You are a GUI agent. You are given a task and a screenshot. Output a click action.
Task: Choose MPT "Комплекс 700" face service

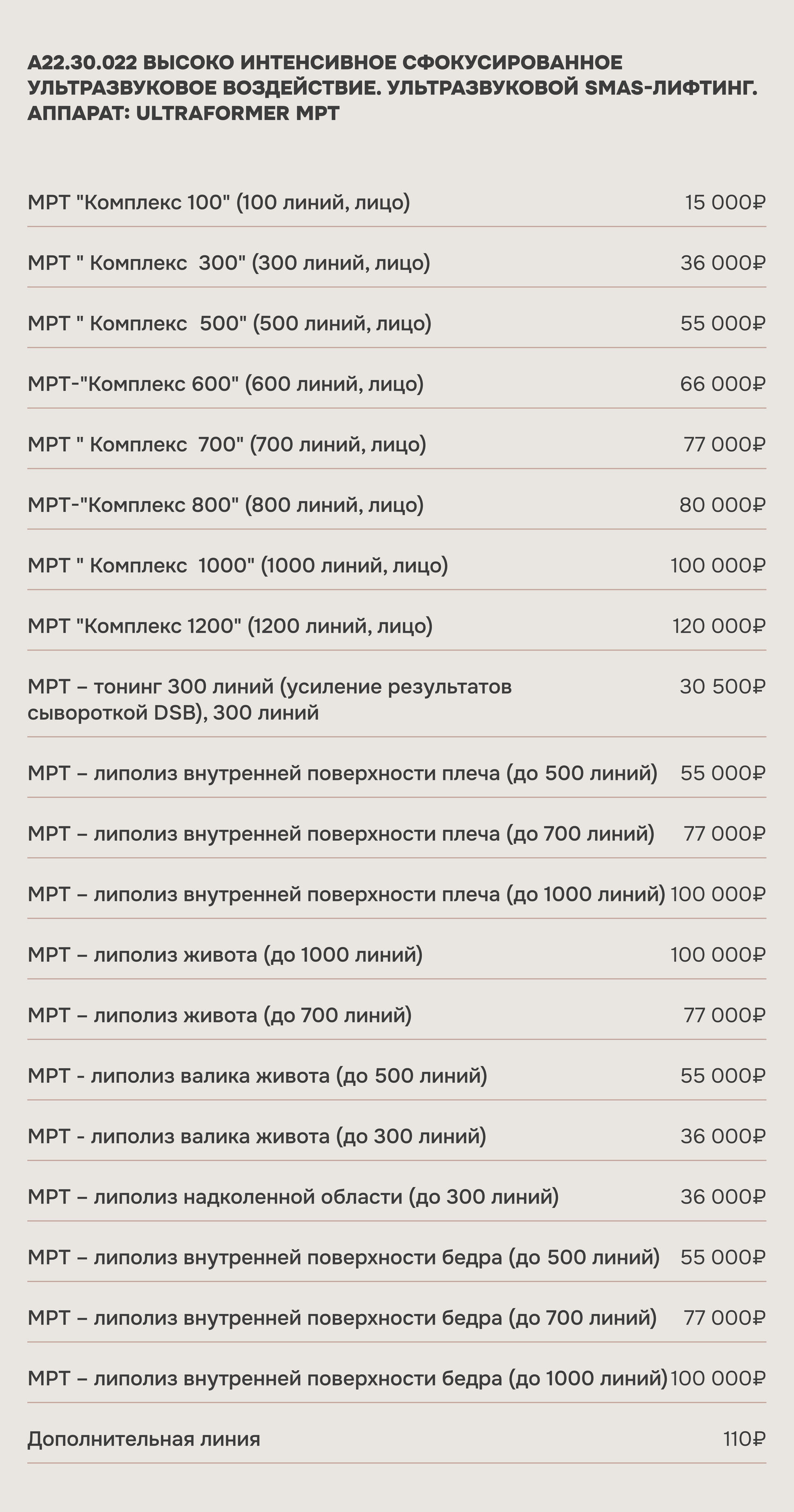(x=226, y=444)
